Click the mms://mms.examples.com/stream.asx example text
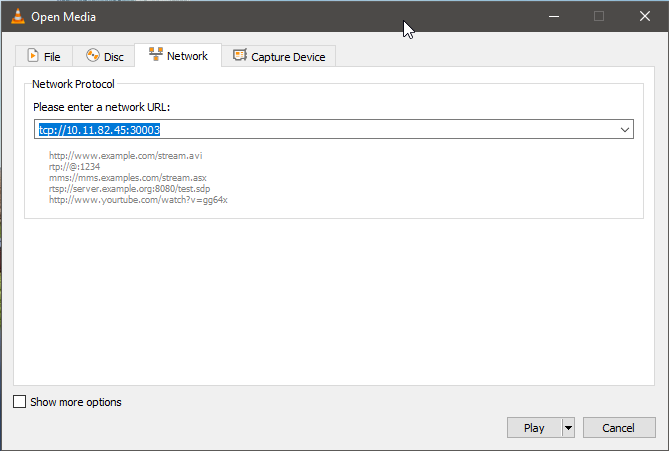Image resolution: width=669 pixels, height=451 pixels. point(128,178)
